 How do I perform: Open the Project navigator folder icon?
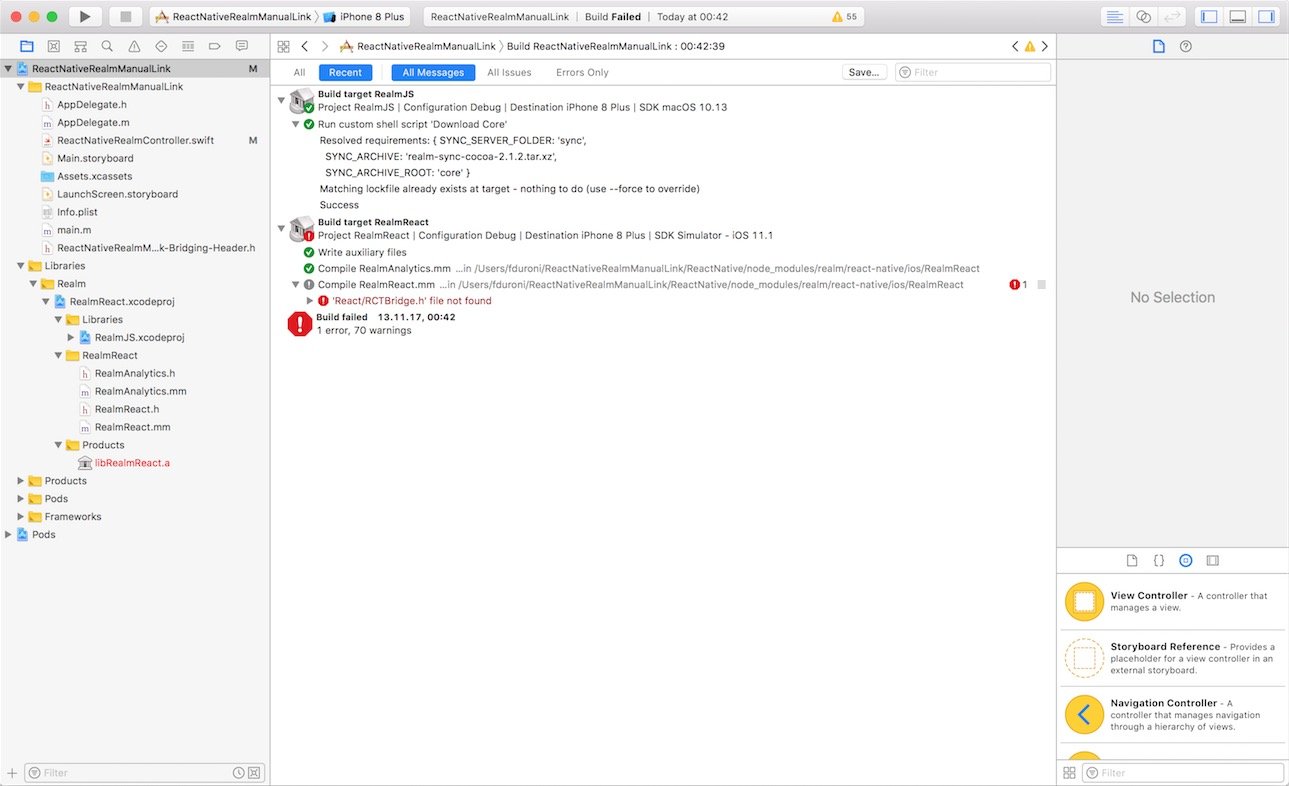point(26,46)
